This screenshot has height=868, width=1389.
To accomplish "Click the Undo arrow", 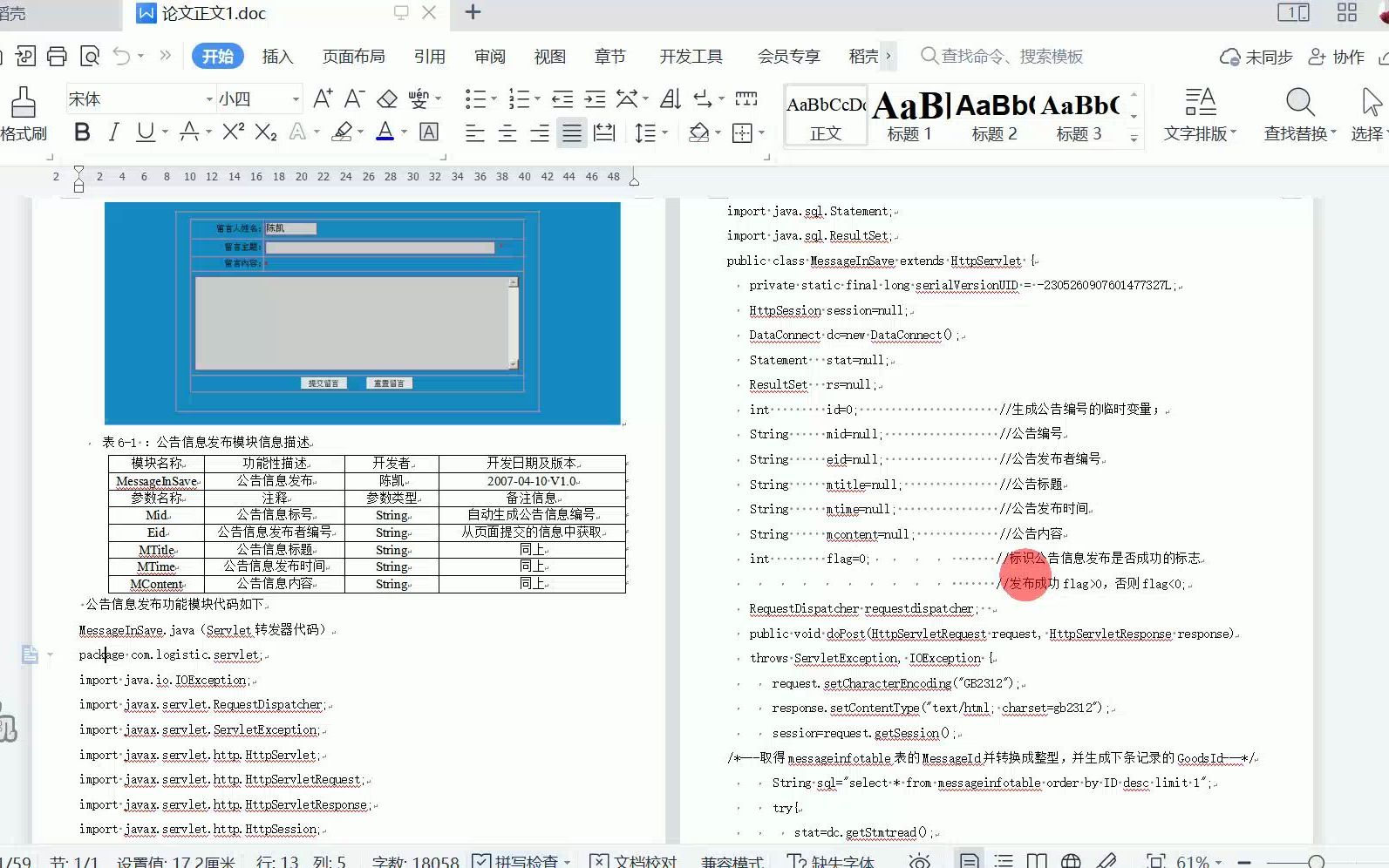I will (121, 57).
